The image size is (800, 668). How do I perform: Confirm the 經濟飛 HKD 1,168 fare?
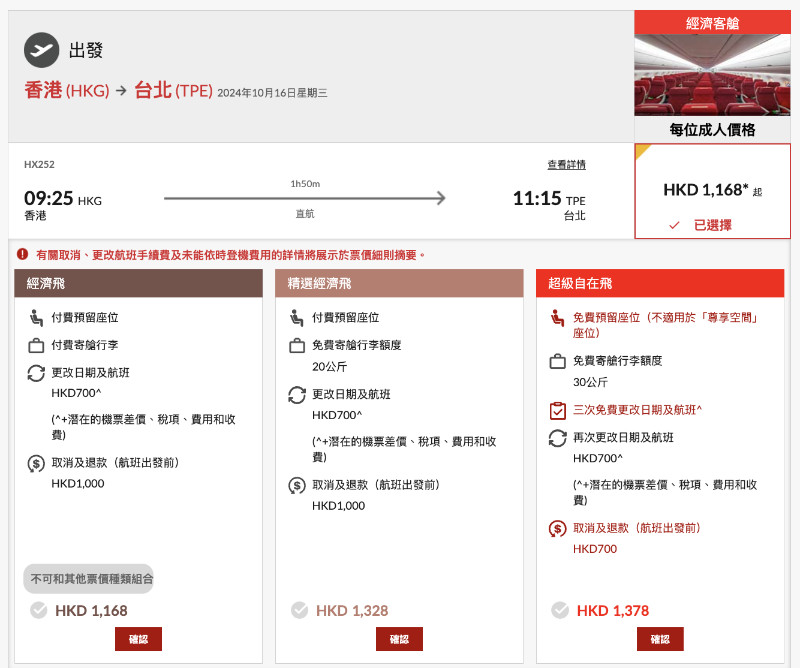pyautogui.click(x=138, y=639)
